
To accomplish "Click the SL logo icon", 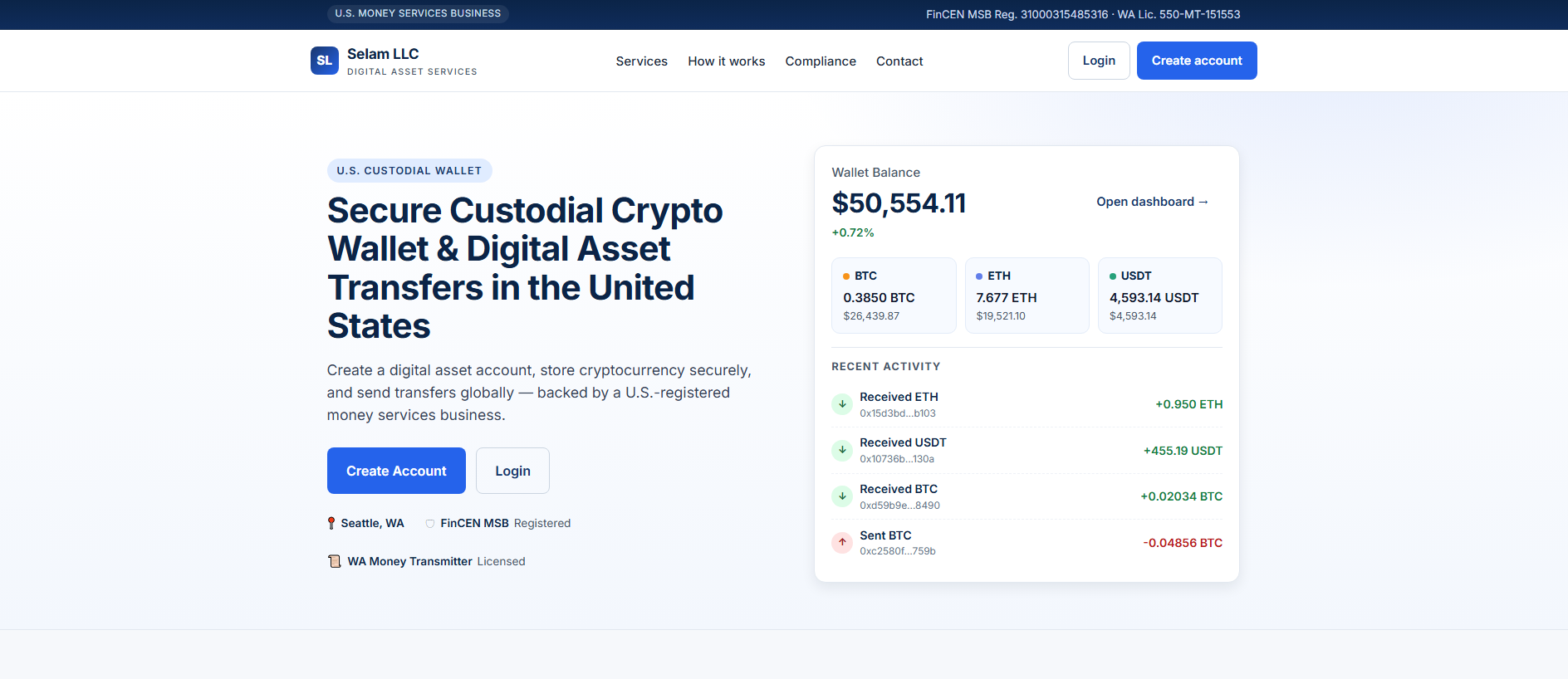I will coord(325,61).
